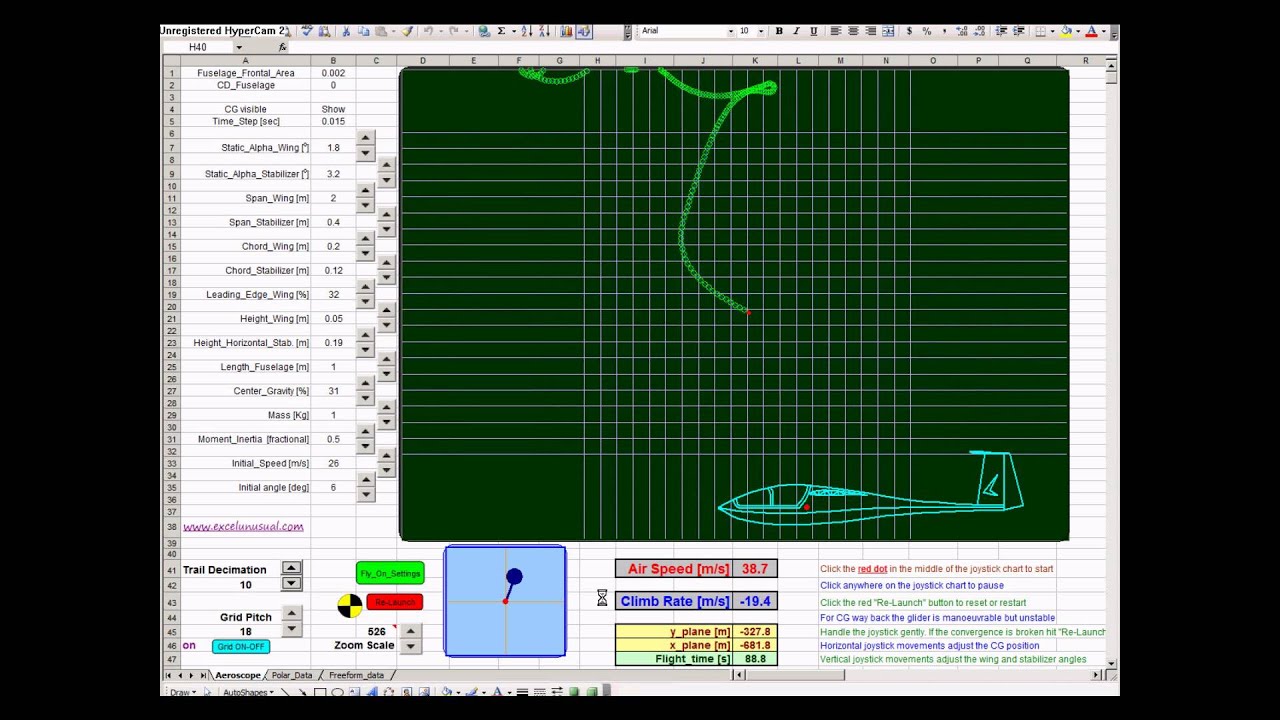
Task: Increase Static_Alpha_Stabilizer with up spinner
Action: point(386,166)
